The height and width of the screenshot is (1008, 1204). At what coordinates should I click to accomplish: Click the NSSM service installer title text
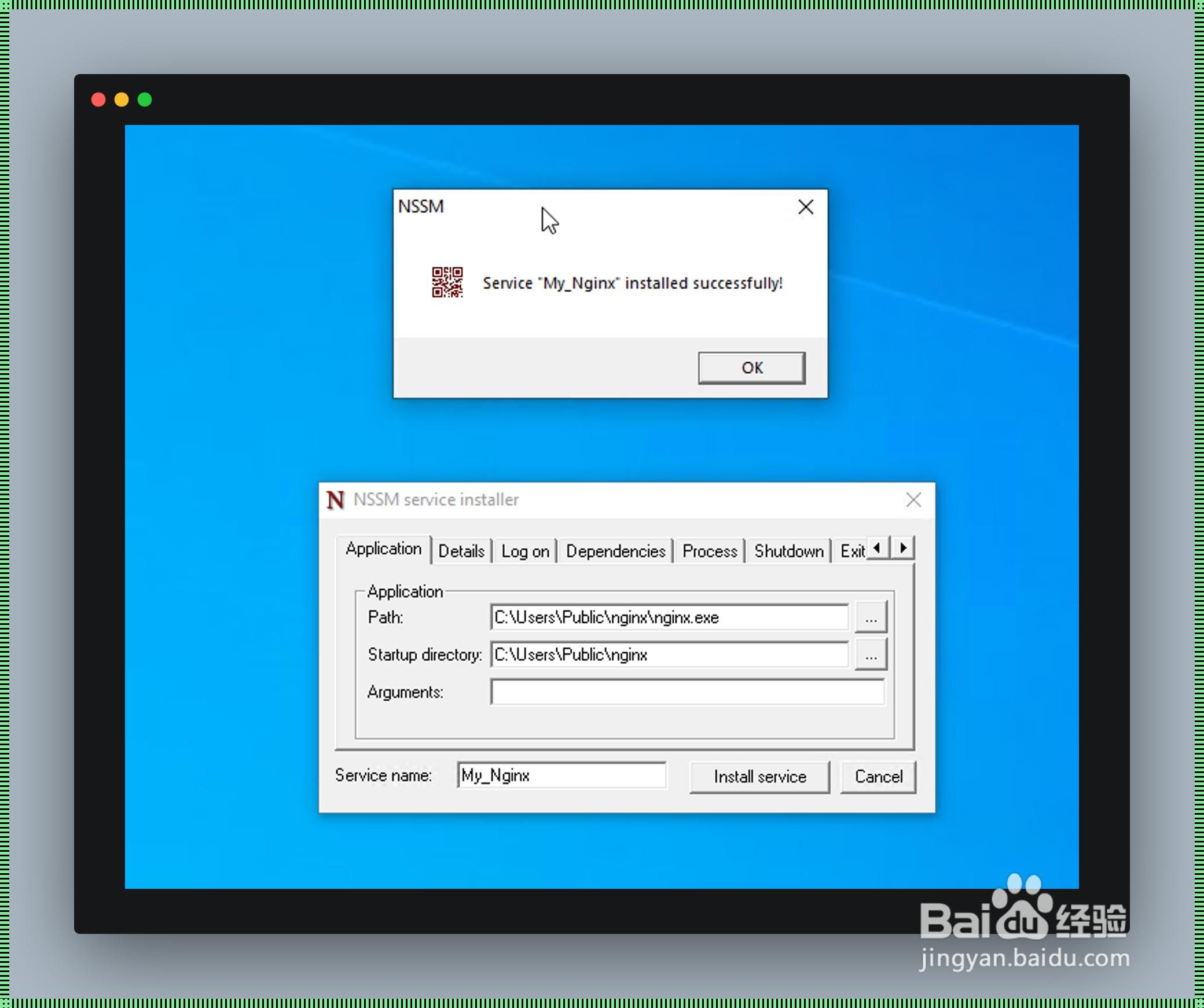coord(436,499)
